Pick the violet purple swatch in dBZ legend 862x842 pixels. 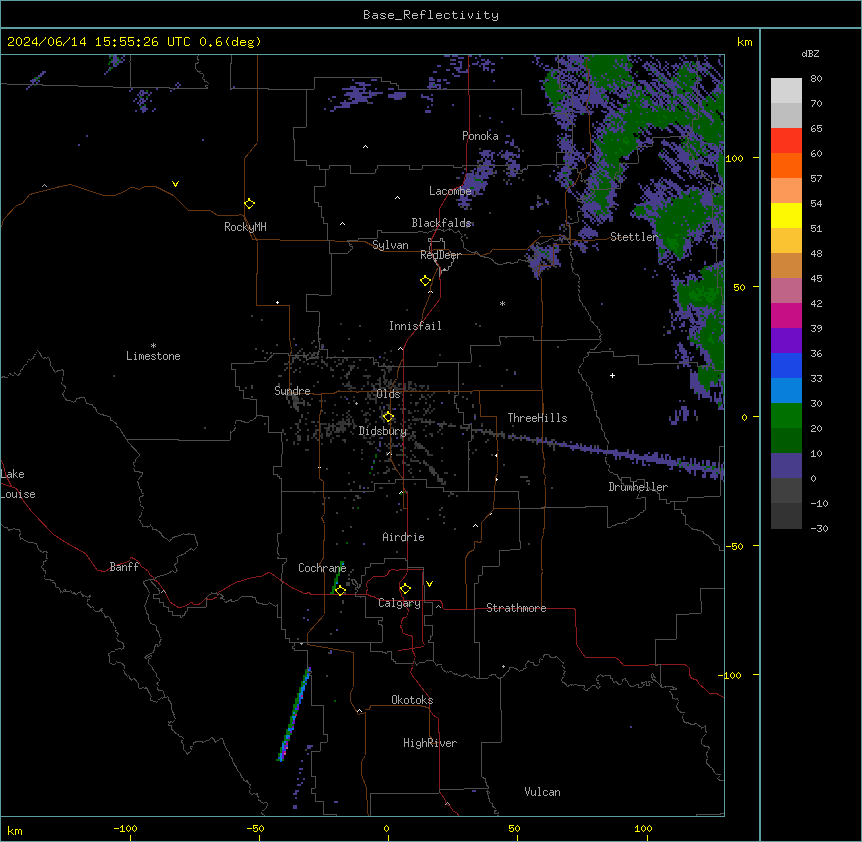(x=786, y=341)
